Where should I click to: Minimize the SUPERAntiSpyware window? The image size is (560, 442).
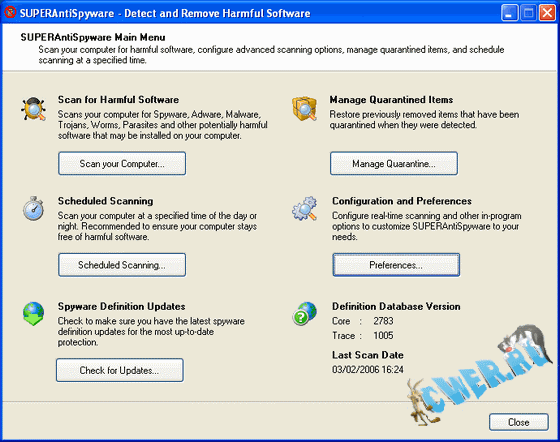(509, 13)
